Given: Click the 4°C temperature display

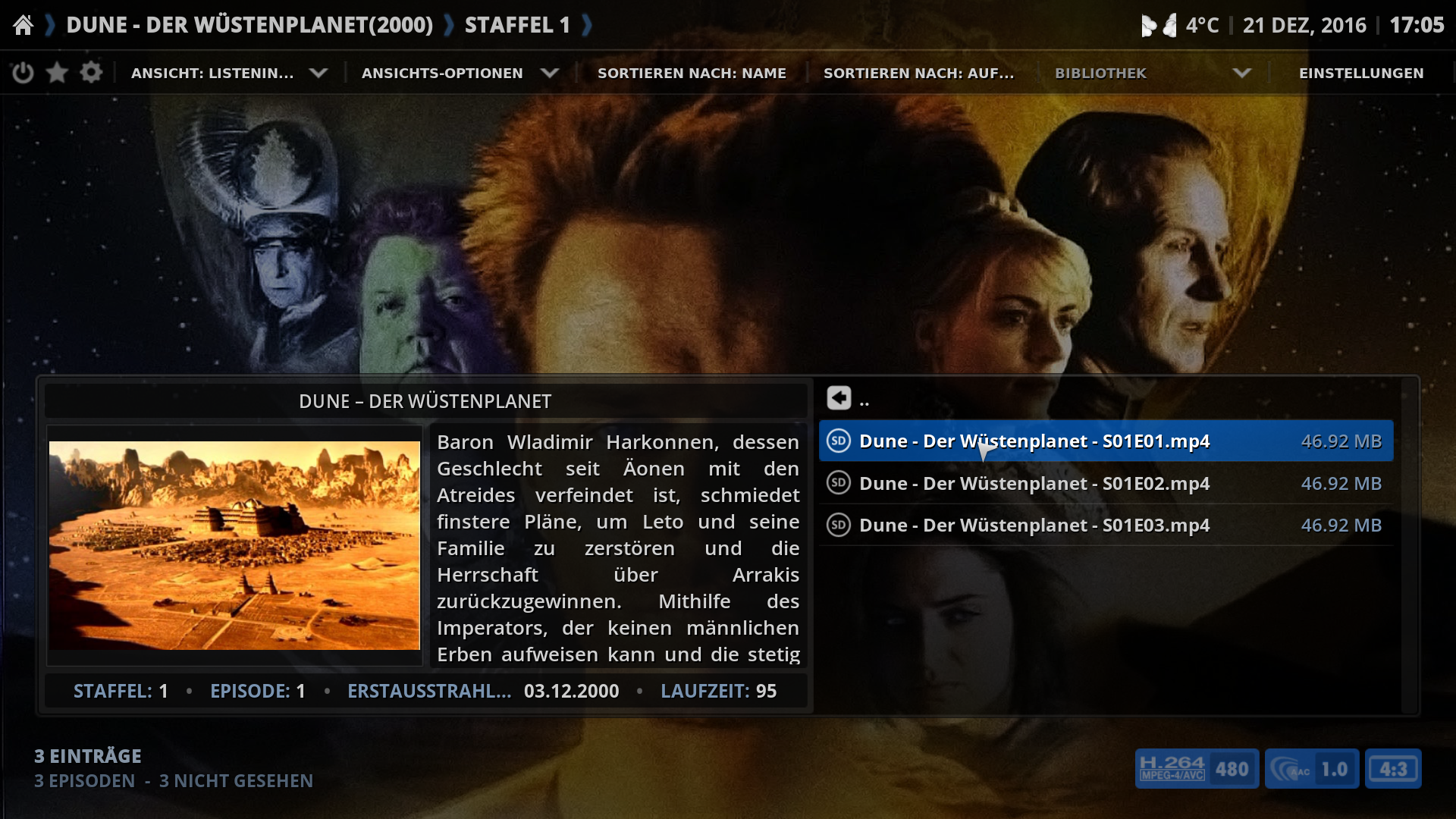Looking at the screenshot, I should (x=1202, y=25).
